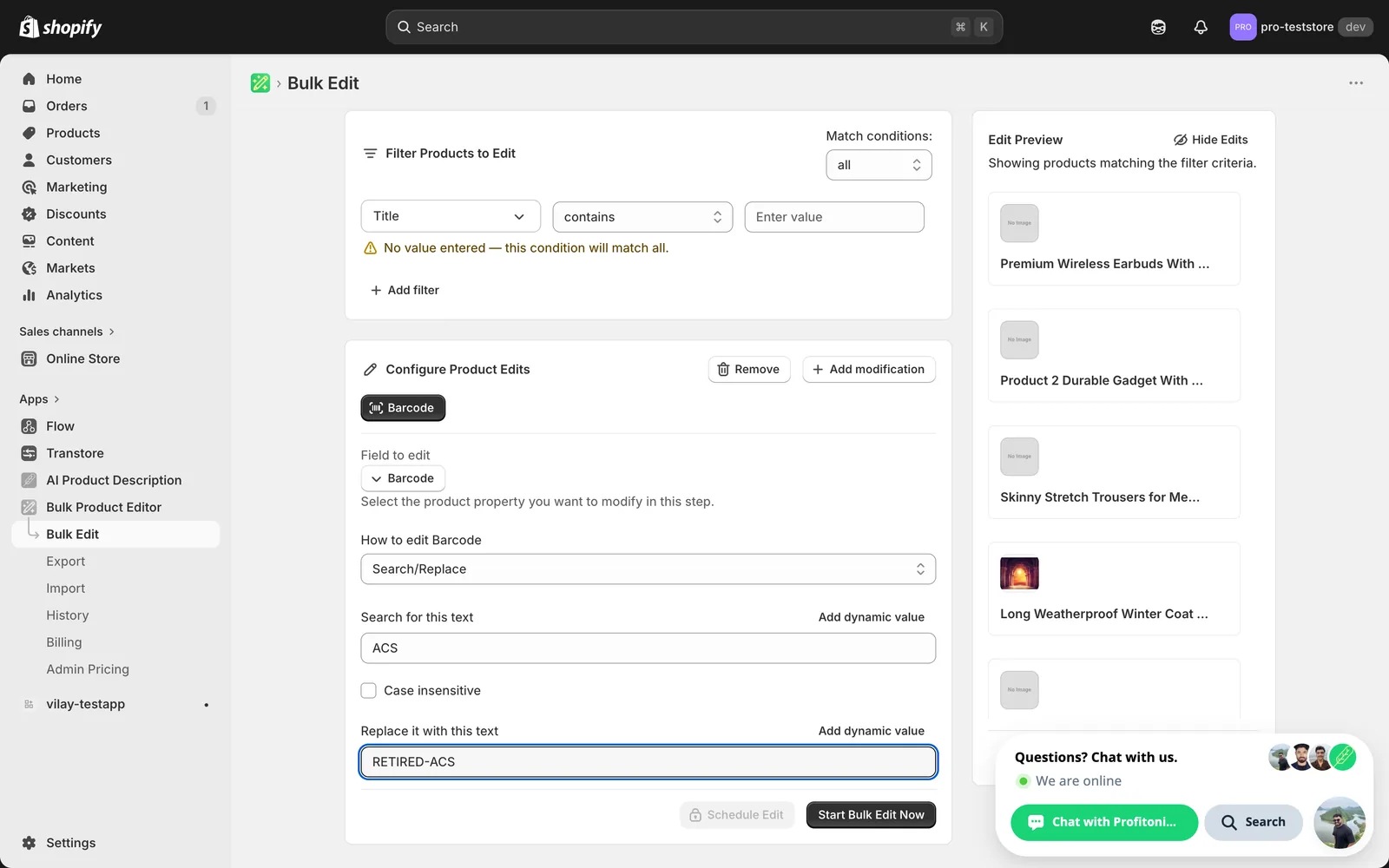Click Add modification button
The height and width of the screenshot is (868, 1389).
coord(869,370)
